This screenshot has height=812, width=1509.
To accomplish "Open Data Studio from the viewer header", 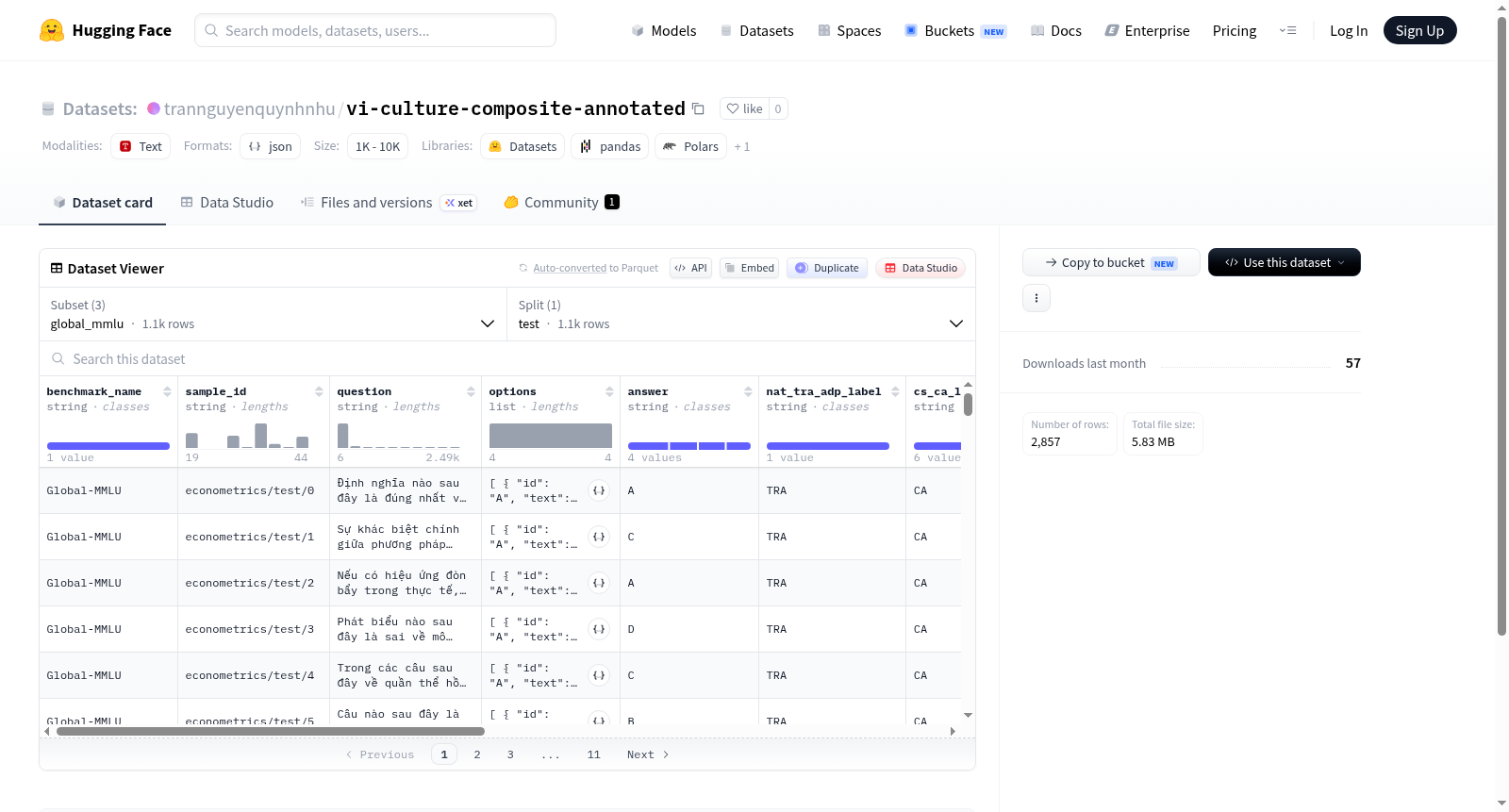I will (920, 268).
